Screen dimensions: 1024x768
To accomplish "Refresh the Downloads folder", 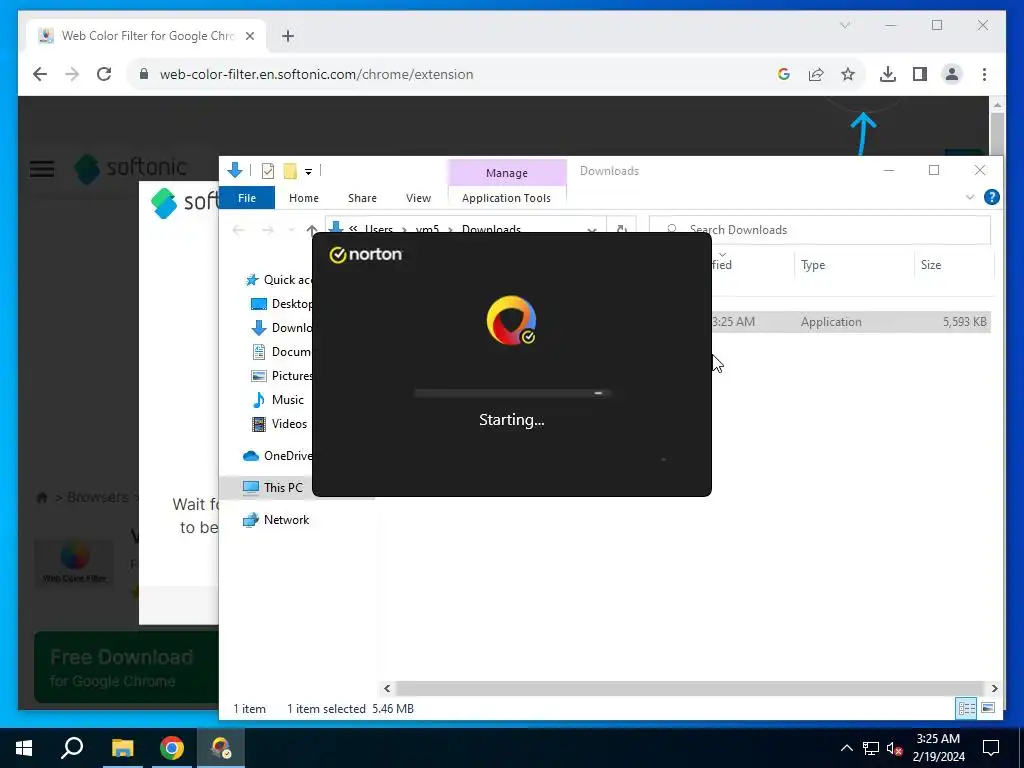I will [x=621, y=230].
